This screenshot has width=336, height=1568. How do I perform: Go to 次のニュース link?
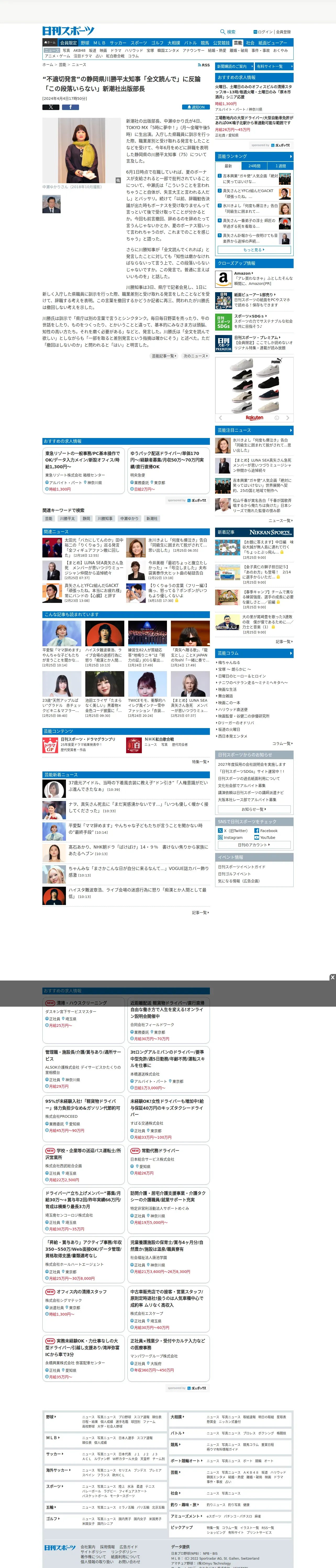tap(195, 356)
